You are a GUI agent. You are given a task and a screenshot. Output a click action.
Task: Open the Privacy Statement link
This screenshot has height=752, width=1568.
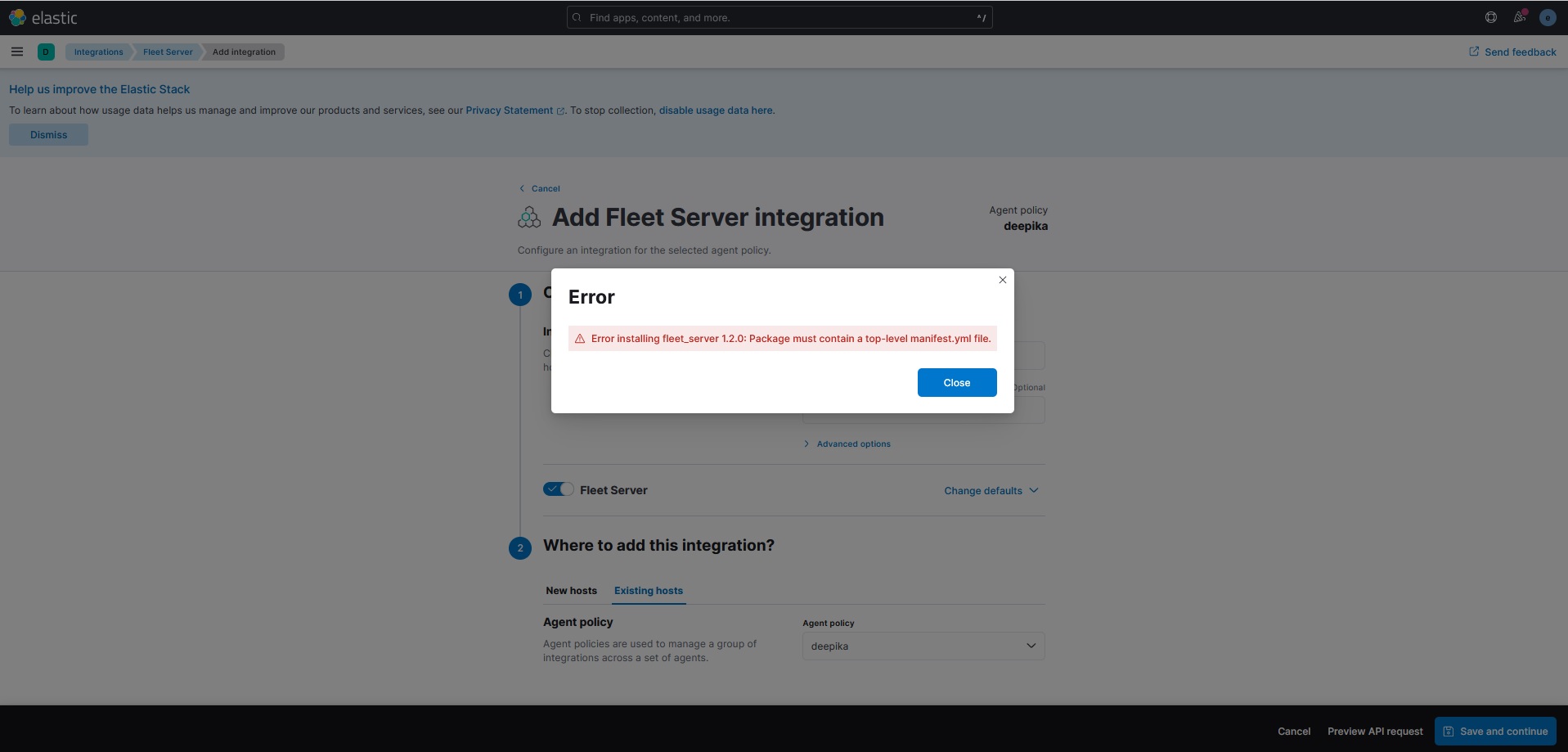508,110
